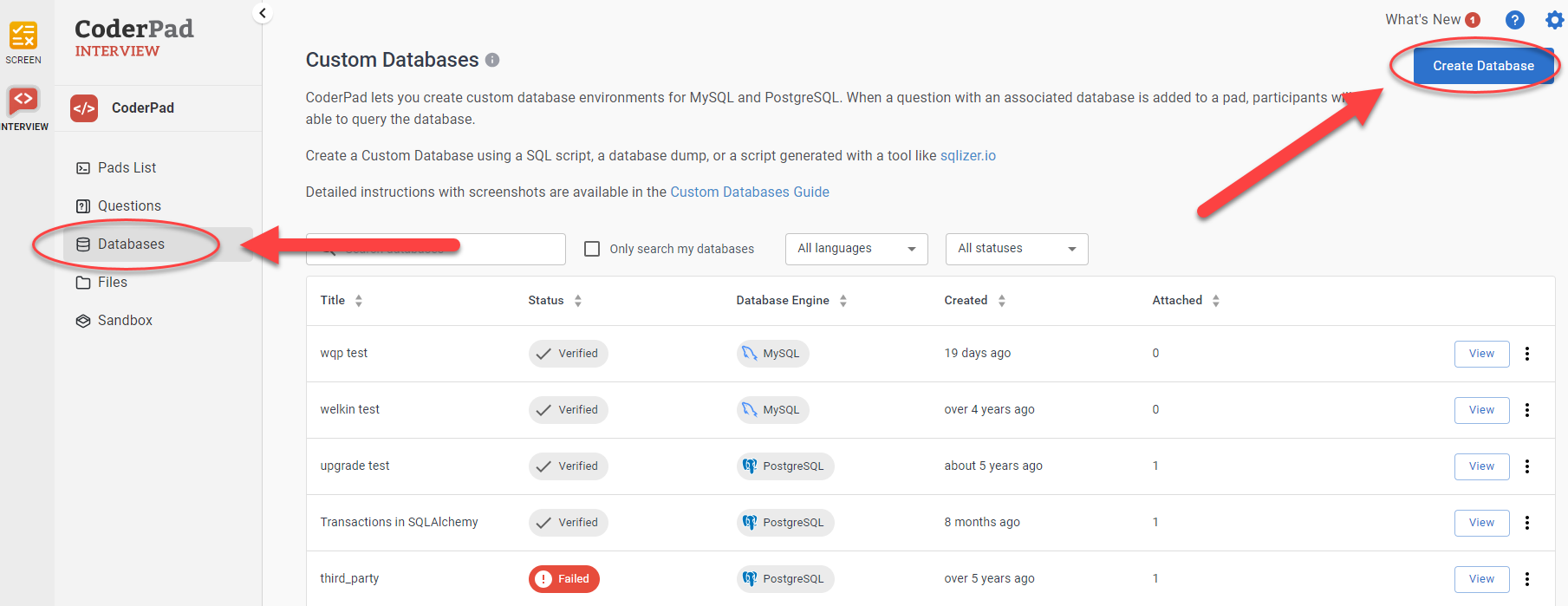This screenshot has height=606, width=1568.
Task: Click the info icon beside Custom Databases
Action: coord(492,60)
